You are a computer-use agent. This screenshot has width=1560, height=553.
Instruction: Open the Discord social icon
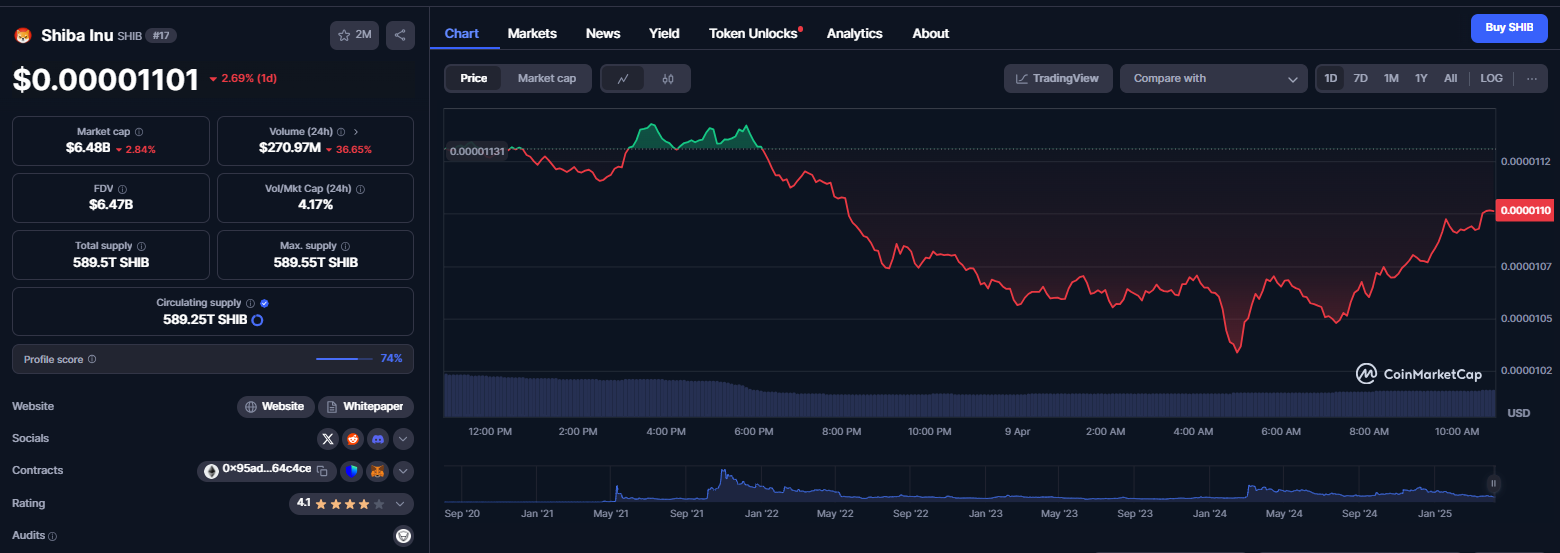tap(378, 438)
